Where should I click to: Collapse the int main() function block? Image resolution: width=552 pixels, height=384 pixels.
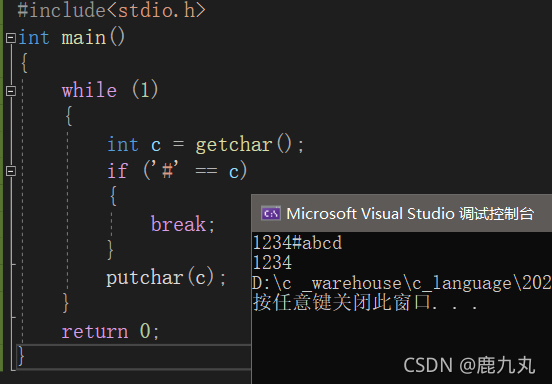point(11,38)
